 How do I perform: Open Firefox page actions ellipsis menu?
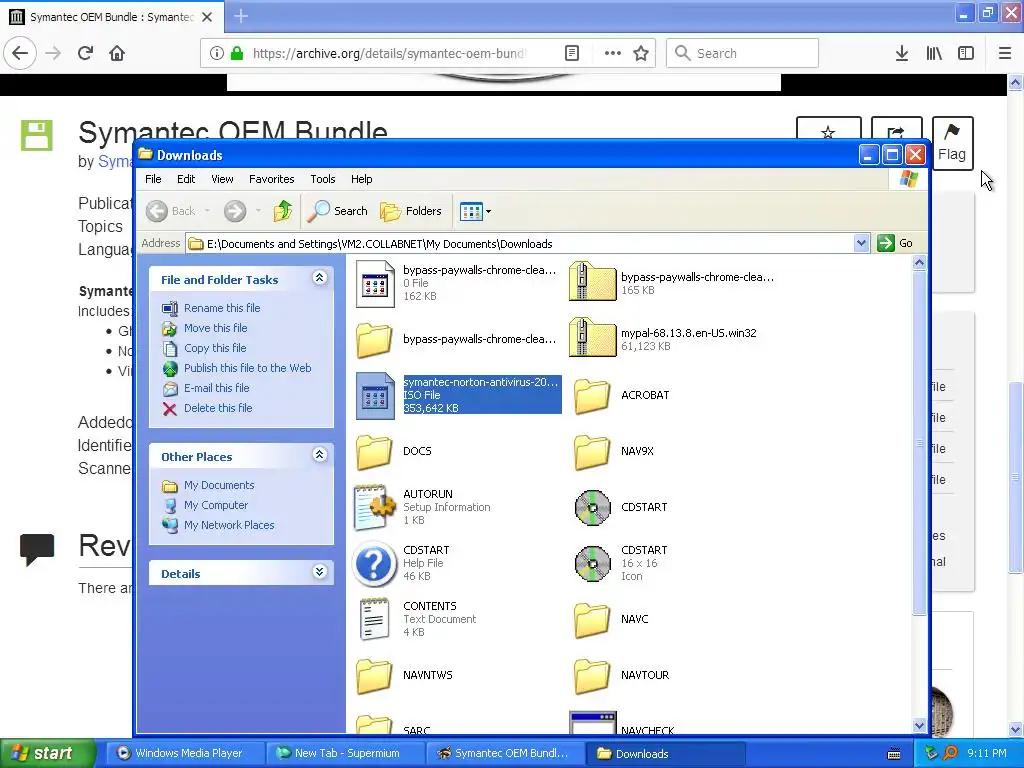[613, 53]
